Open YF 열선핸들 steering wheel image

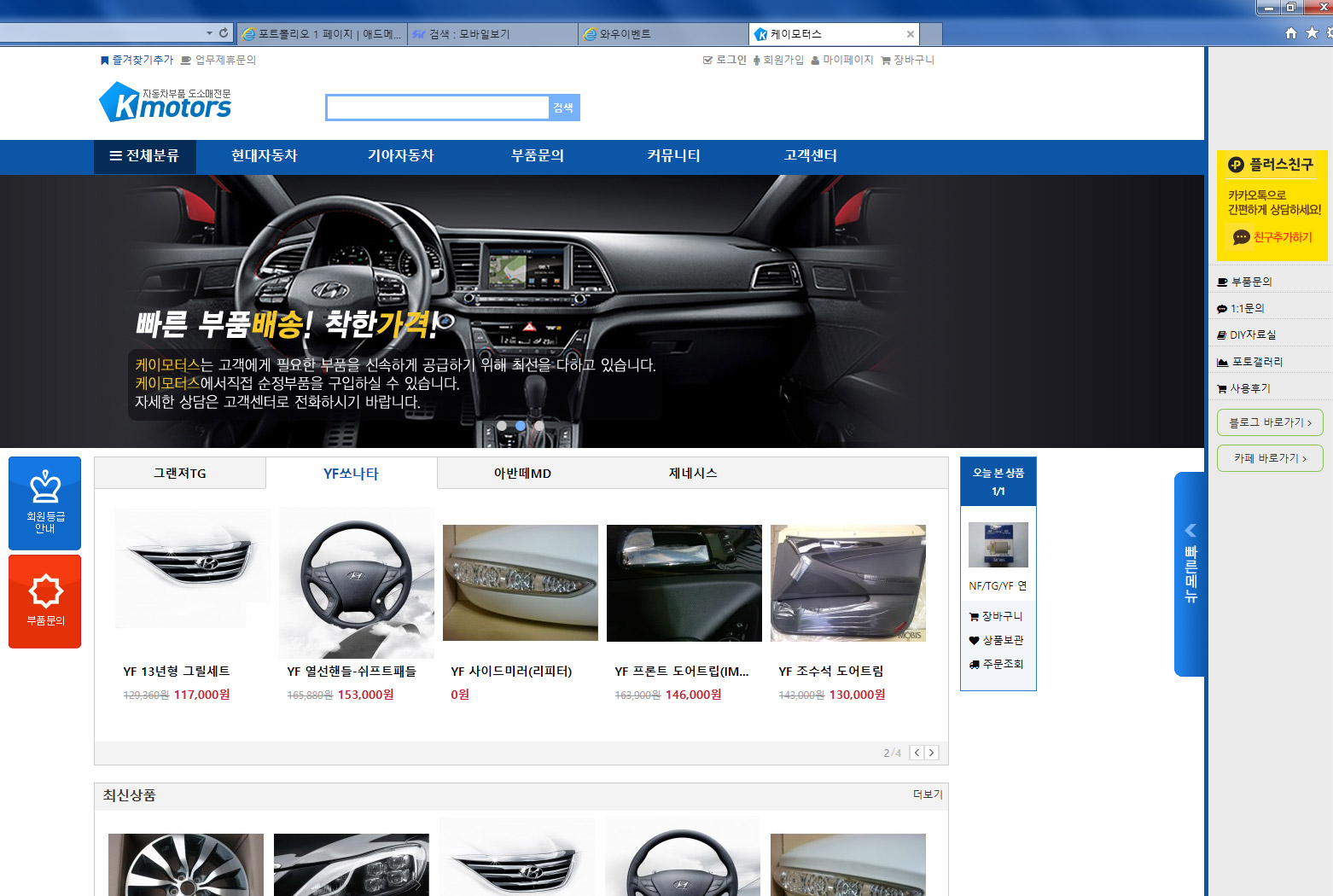coord(357,583)
